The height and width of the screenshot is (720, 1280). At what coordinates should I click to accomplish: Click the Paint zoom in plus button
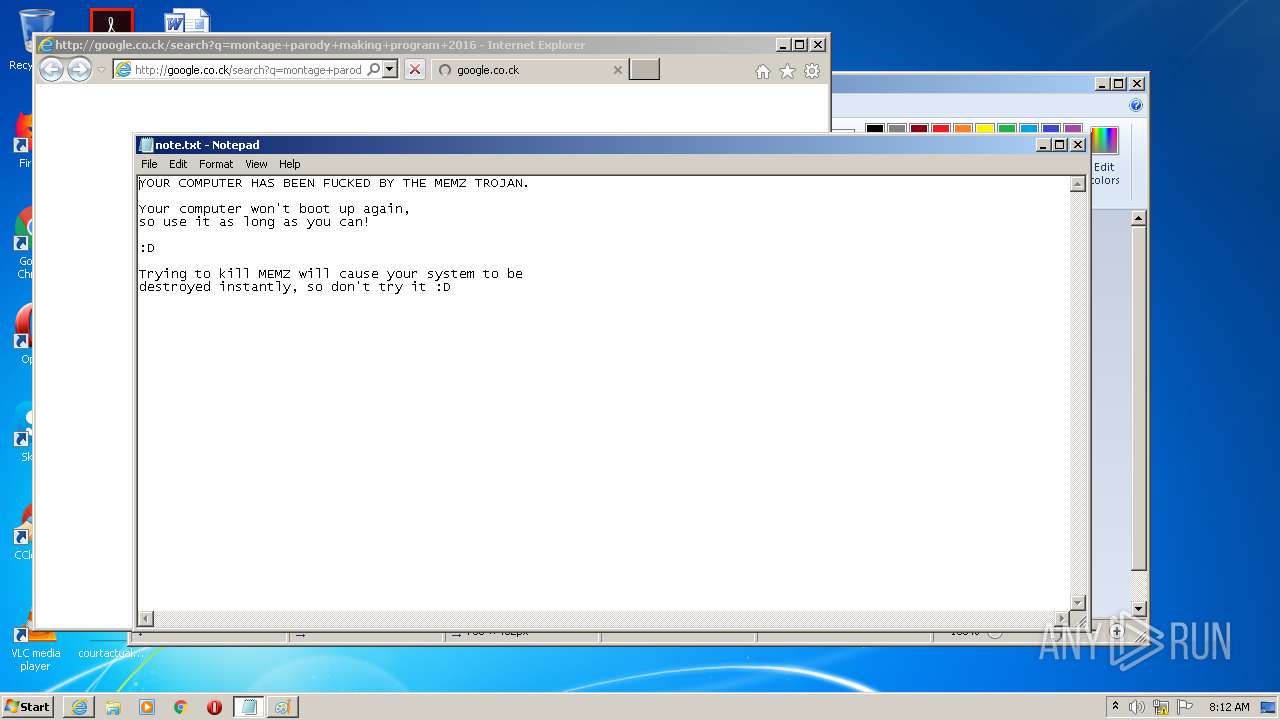pos(1117,632)
